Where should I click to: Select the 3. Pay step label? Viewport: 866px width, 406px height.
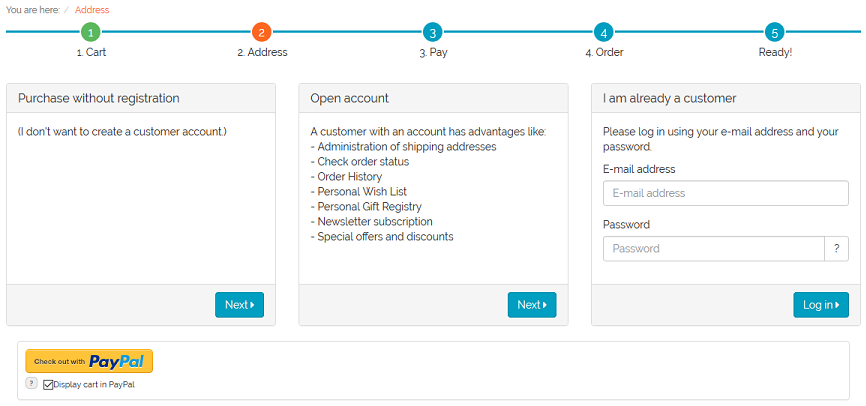433,52
